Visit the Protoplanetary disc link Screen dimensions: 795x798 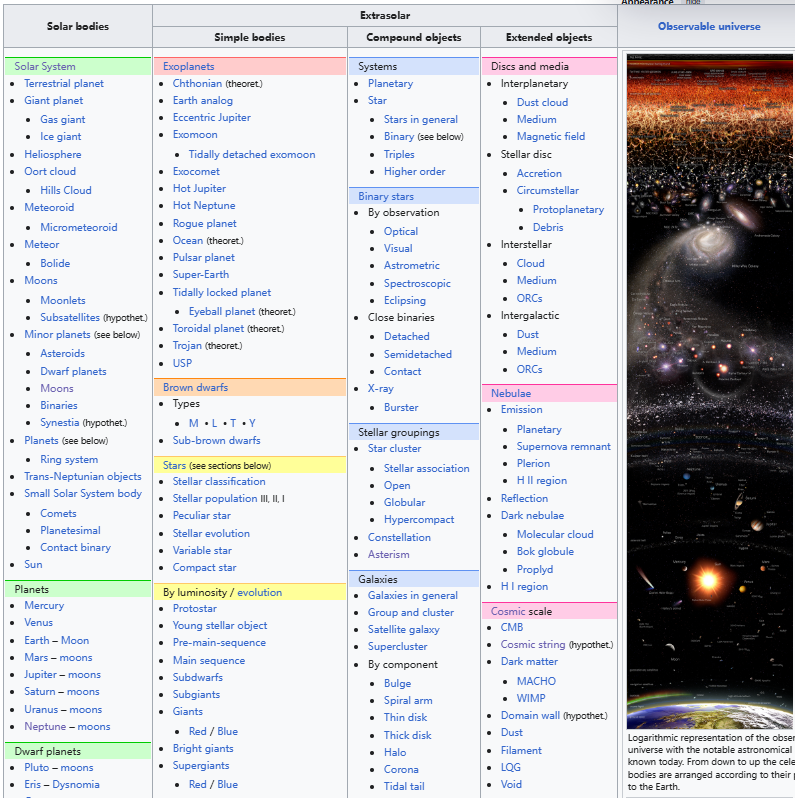(x=568, y=210)
